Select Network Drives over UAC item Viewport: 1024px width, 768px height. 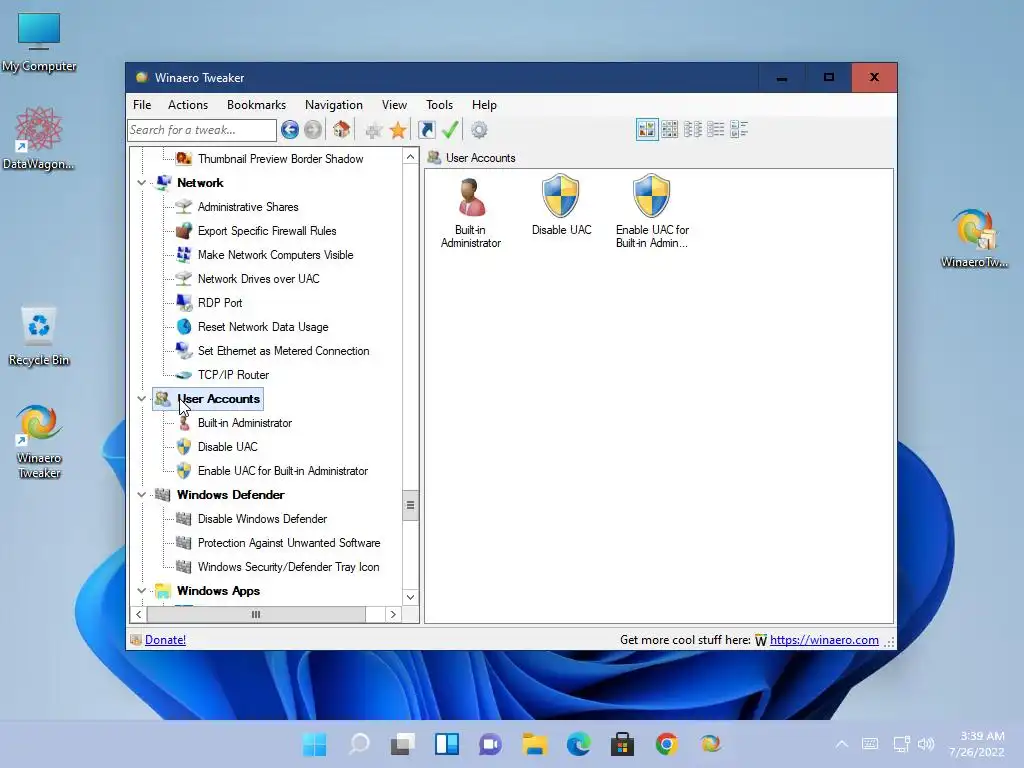point(258,279)
